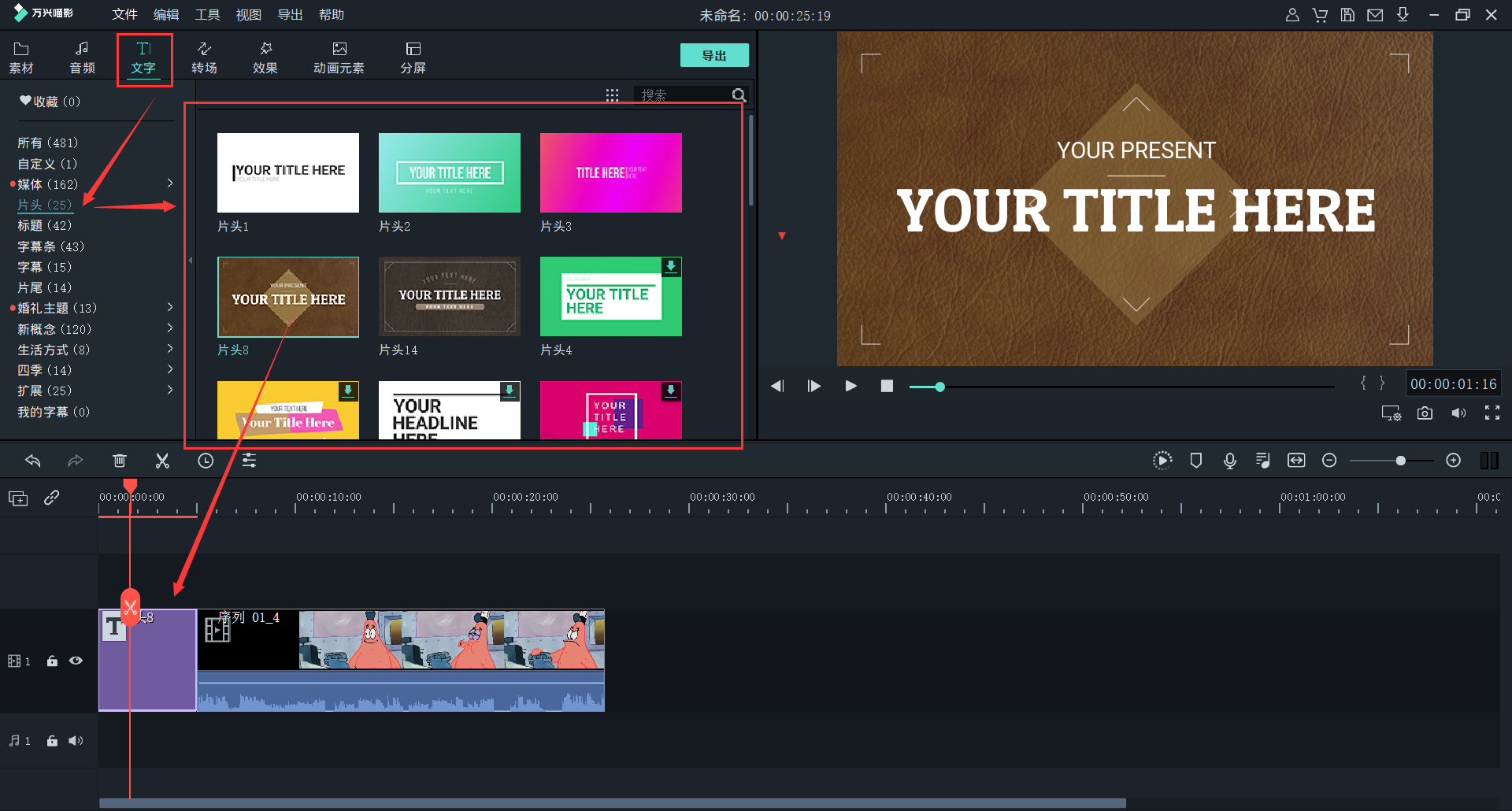
Task: Click the trash delete icon in timeline toolbar
Action: (120, 461)
